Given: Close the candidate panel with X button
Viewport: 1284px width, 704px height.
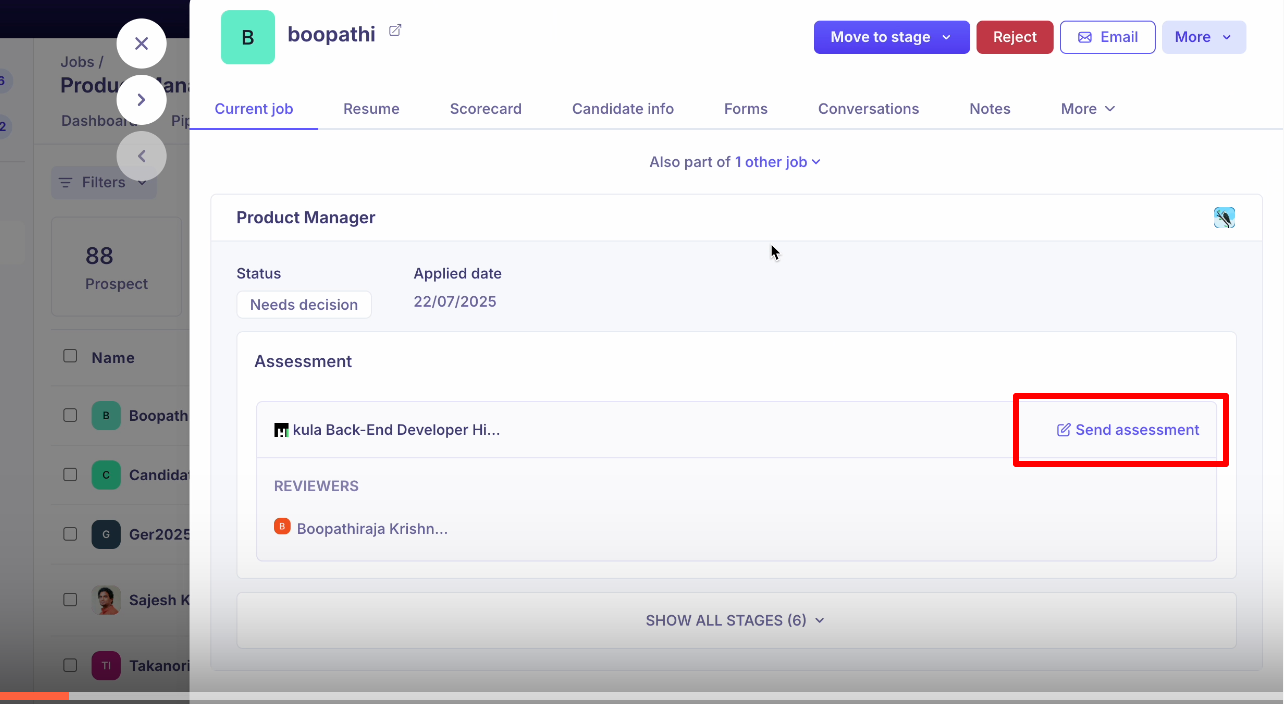Looking at the screenshot, I should point(141,43).
